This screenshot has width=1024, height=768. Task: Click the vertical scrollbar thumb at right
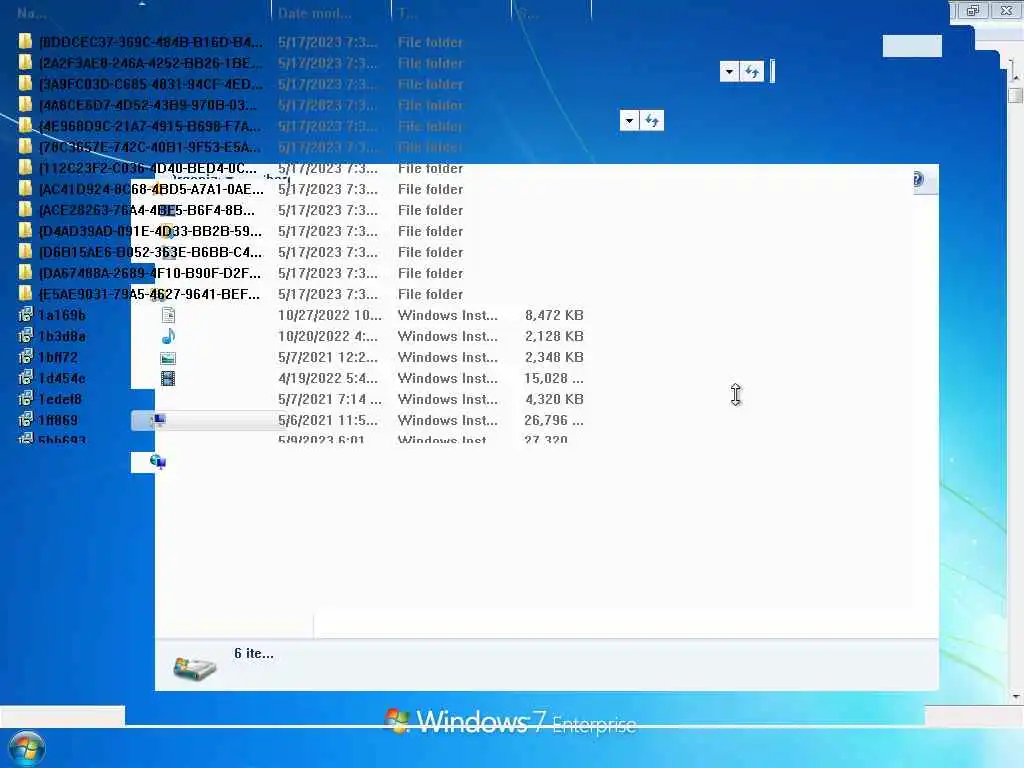click(1015, 95)
